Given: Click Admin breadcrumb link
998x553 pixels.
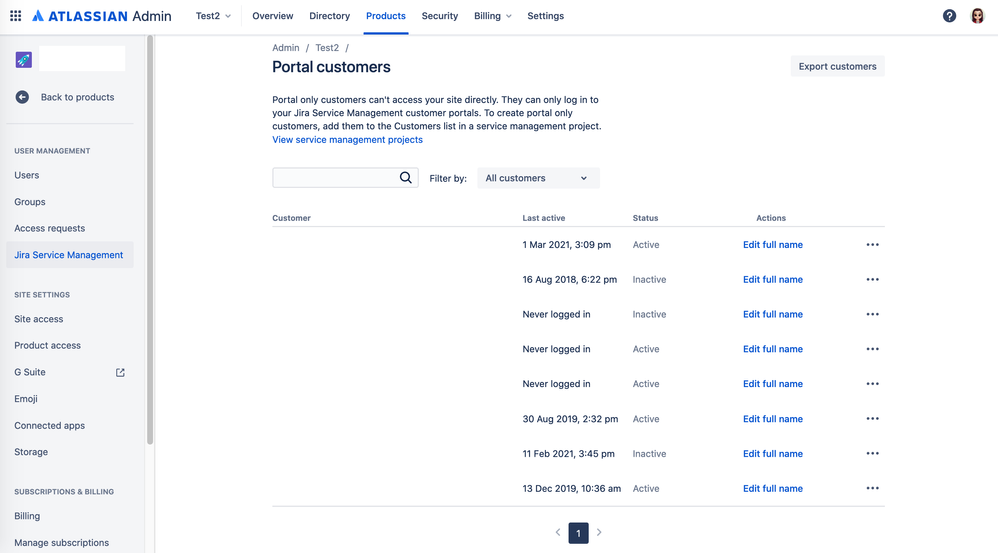Looking at the screenshot, I should pos(286,48).
